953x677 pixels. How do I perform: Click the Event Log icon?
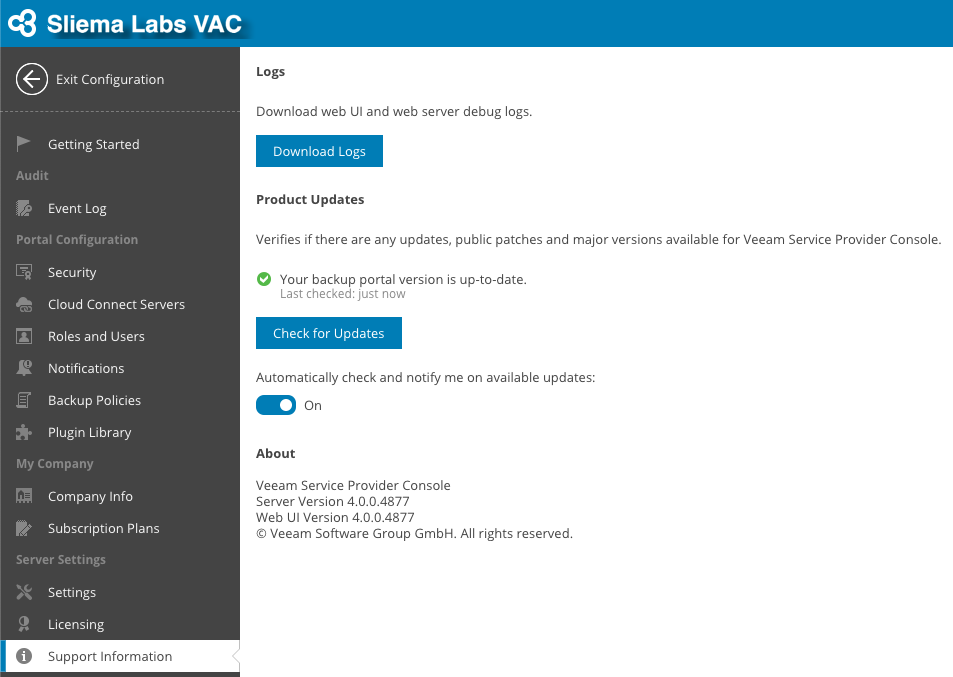click(x=24, y=208)
